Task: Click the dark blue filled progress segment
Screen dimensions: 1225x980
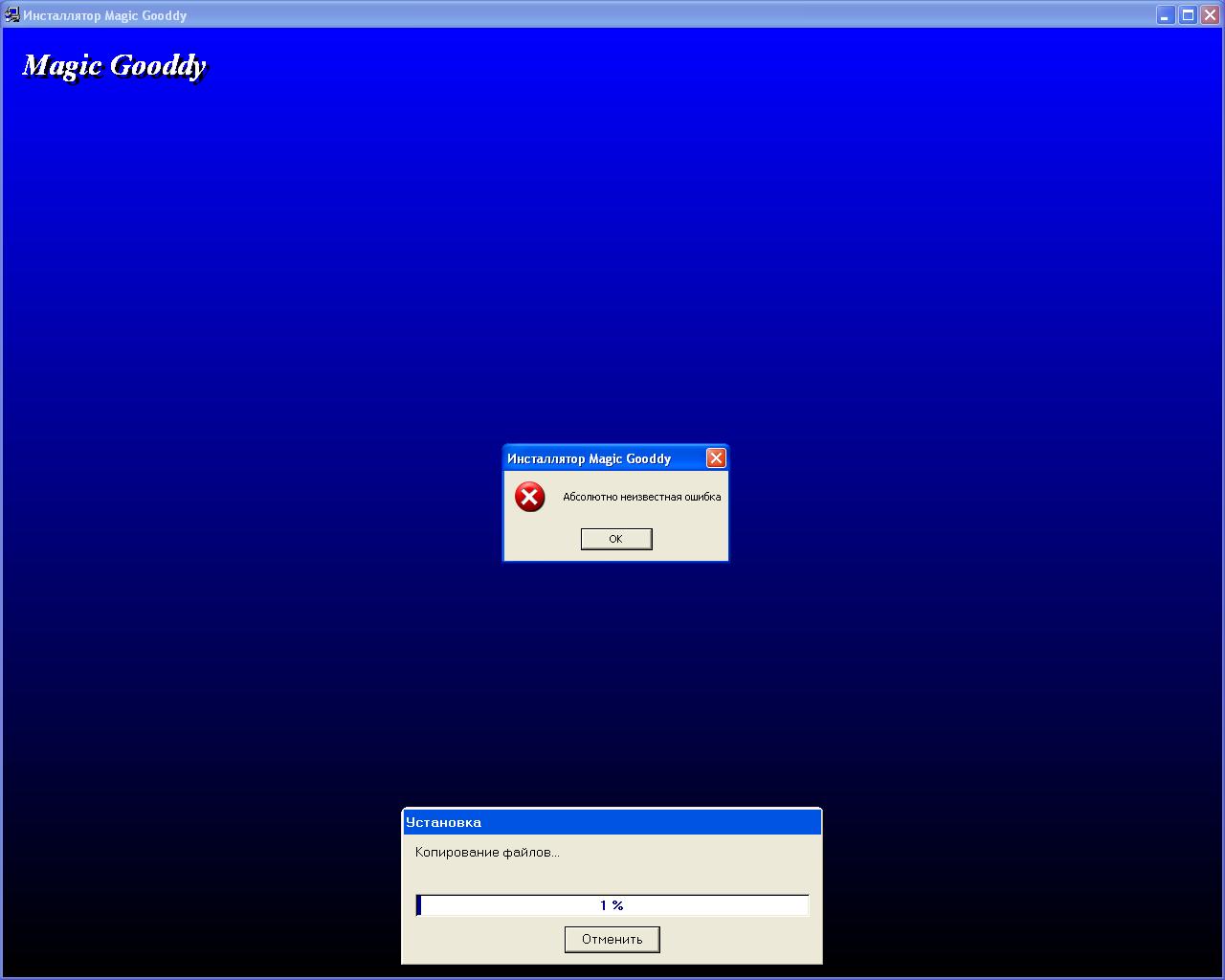Action: pos(418,905)
